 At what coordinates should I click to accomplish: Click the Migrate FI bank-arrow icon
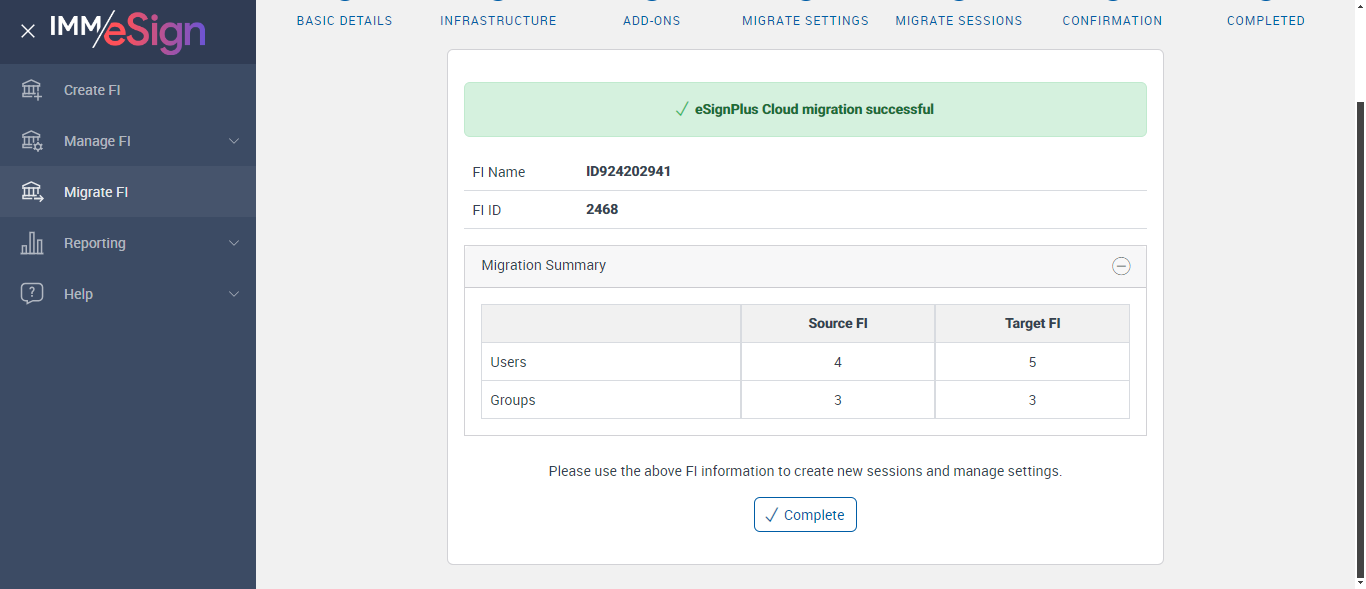32,192
